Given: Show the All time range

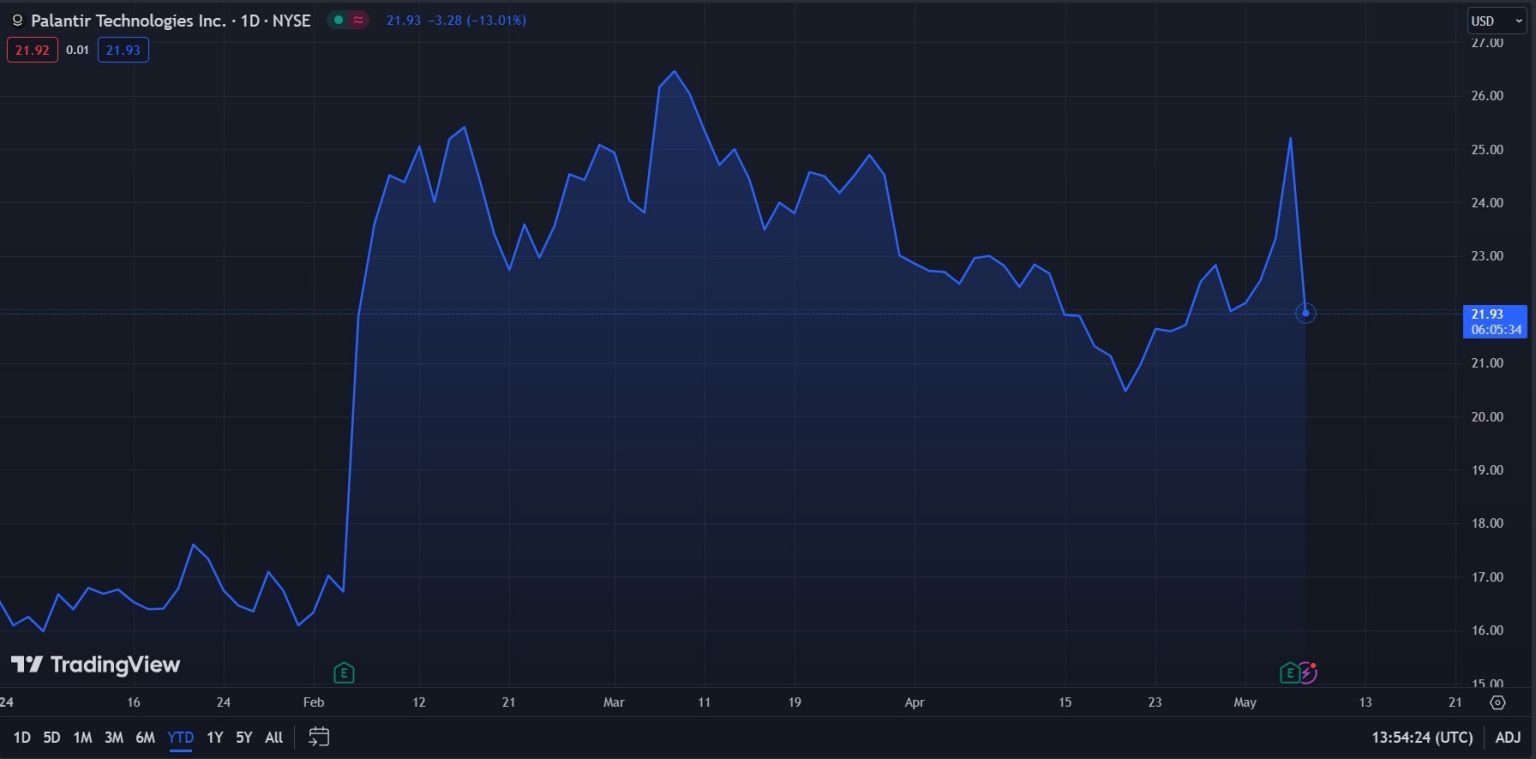Looking at the screenshot, I should pos(274,738).
